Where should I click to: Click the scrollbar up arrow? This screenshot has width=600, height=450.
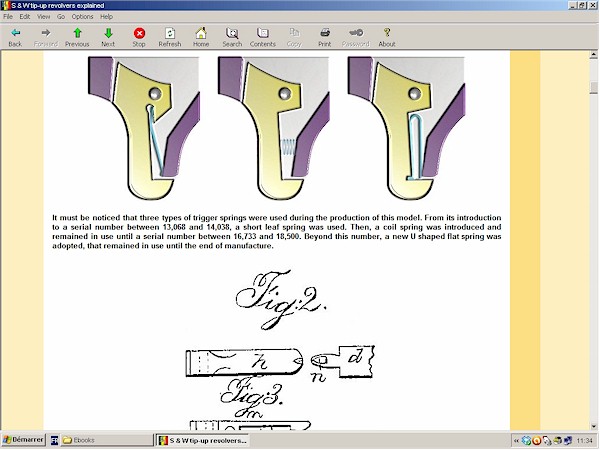pyautogui.click(x=593, y=55)
